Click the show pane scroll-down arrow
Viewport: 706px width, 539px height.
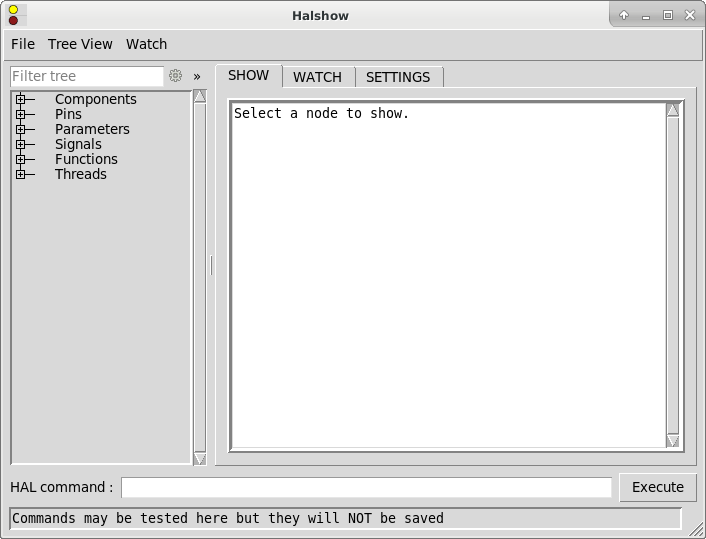(672, 441)
